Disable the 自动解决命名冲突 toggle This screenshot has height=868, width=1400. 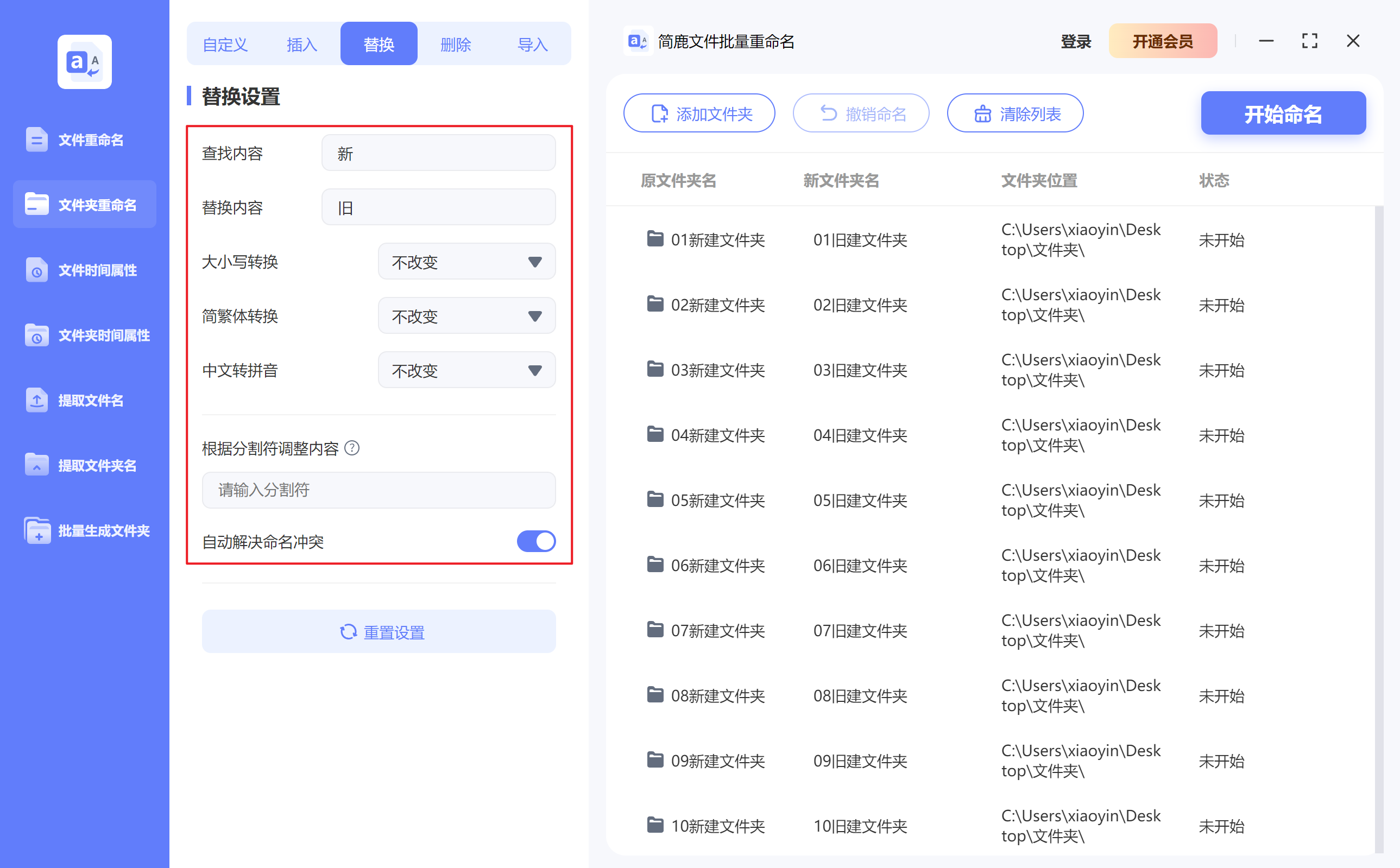pos(536,541)
